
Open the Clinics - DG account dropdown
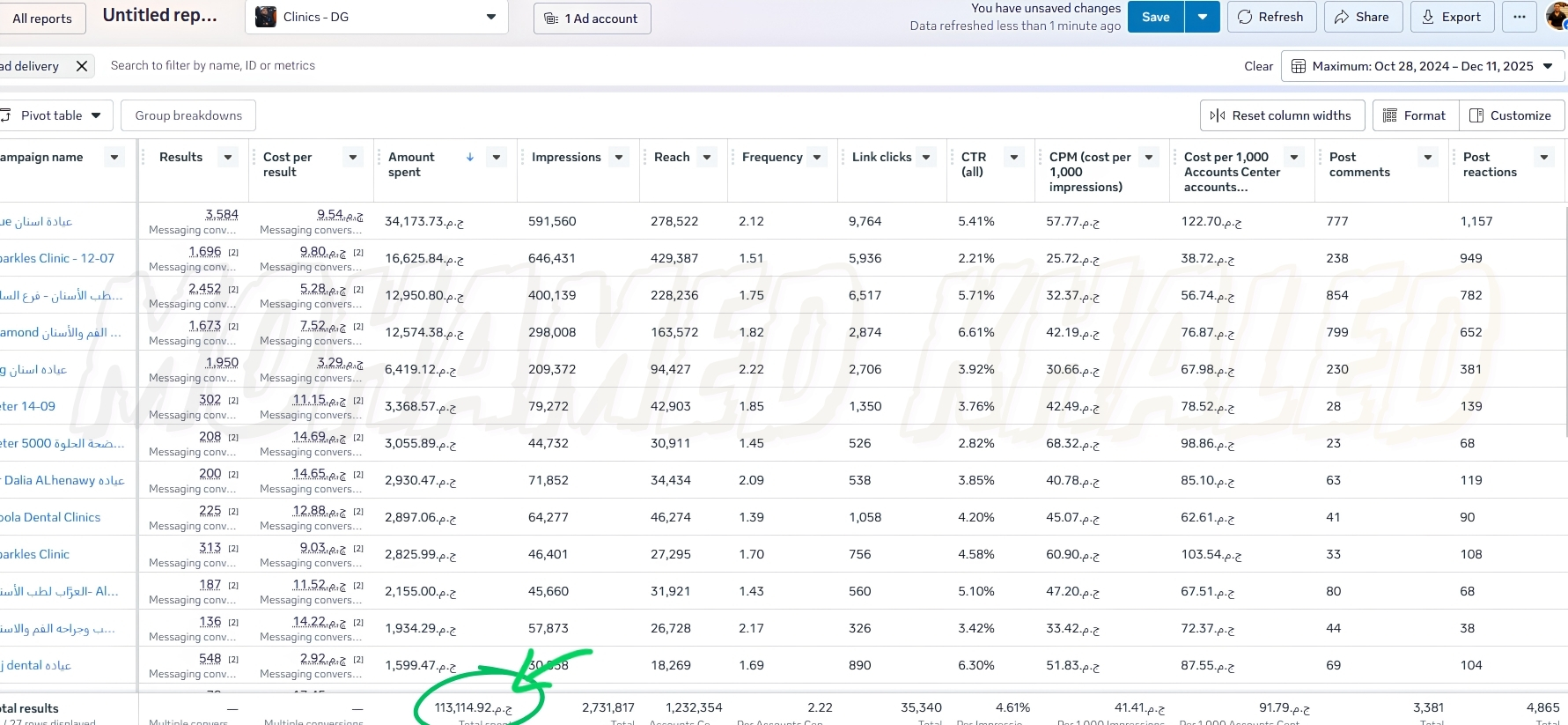click(x=377, y=17)
